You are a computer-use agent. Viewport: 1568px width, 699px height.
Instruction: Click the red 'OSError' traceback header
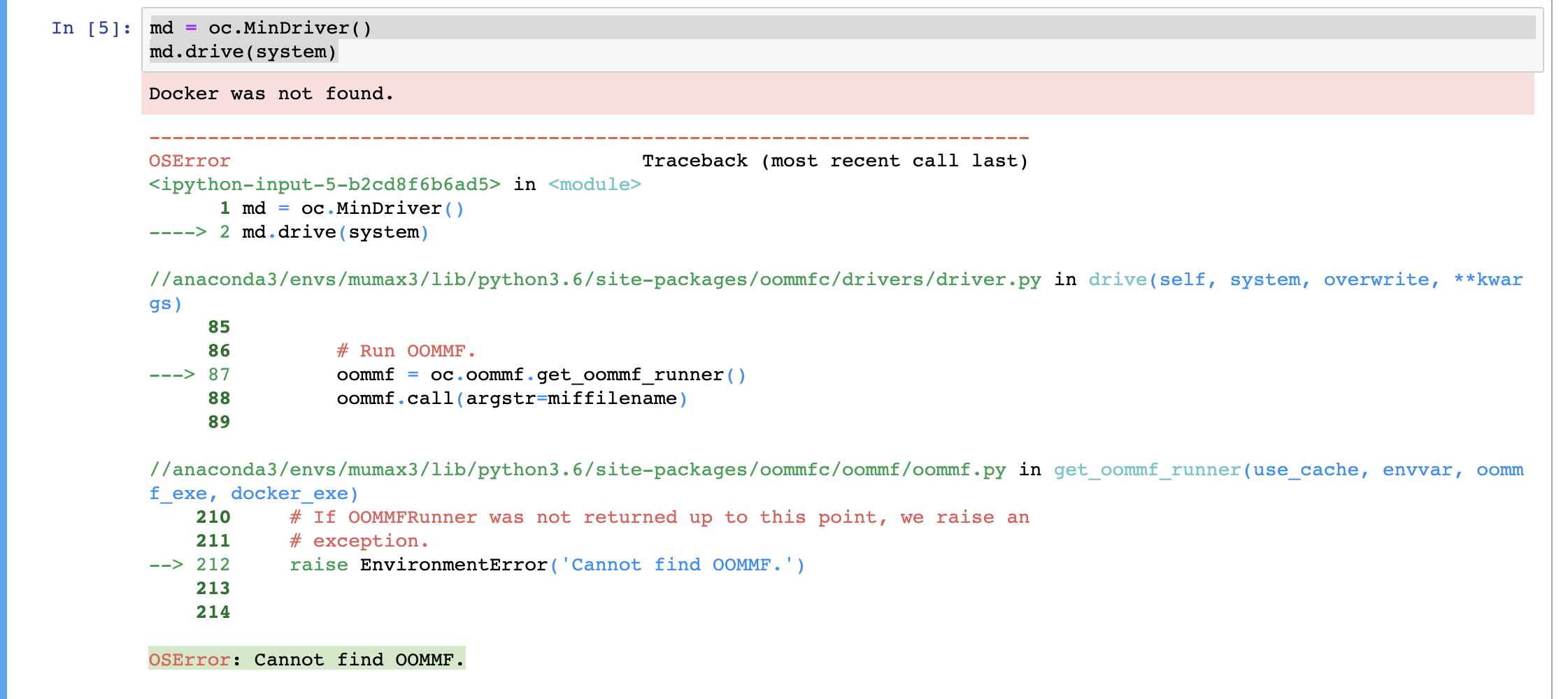(x=190, y=161)
